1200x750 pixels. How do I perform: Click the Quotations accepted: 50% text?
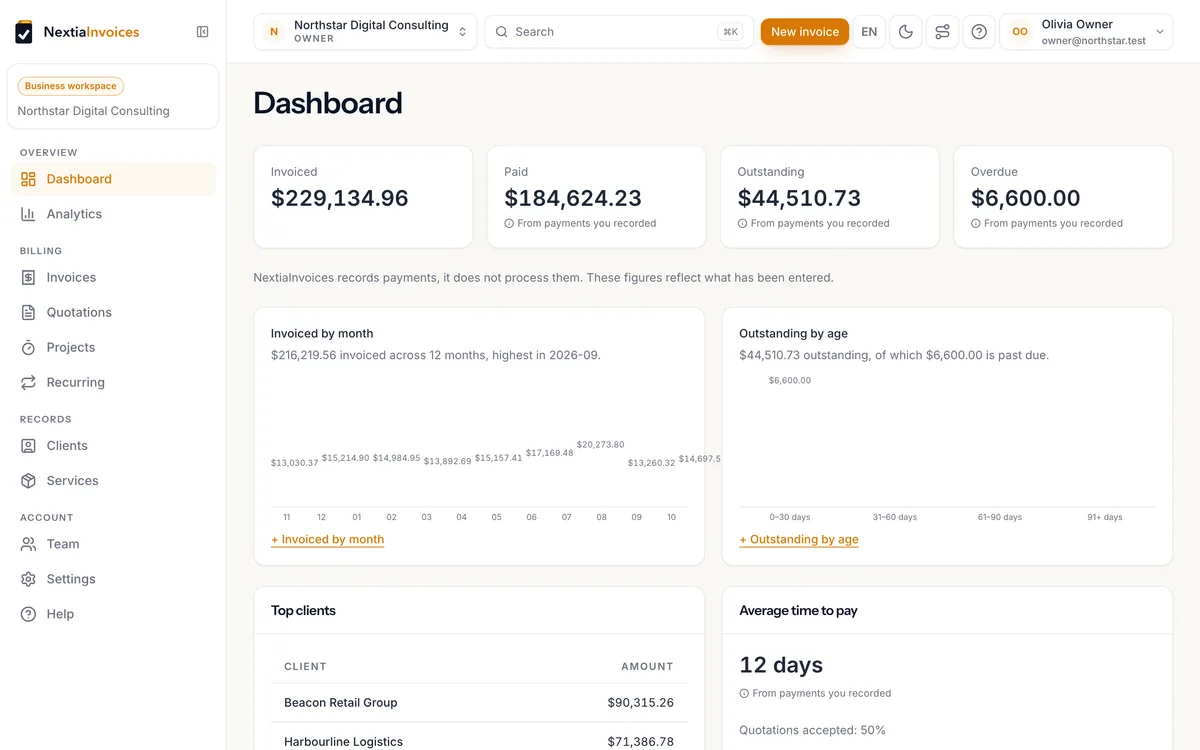(812, 730)
